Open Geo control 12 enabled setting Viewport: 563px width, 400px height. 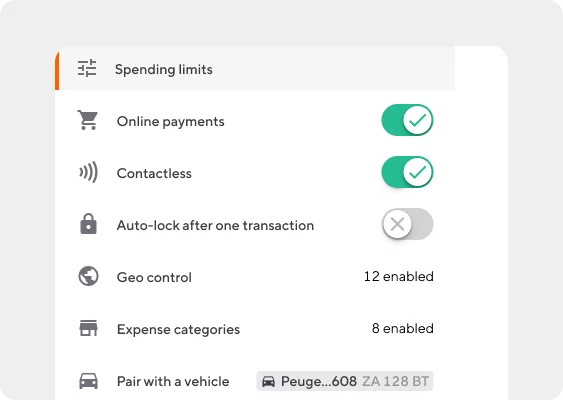[x=399, y=276]
